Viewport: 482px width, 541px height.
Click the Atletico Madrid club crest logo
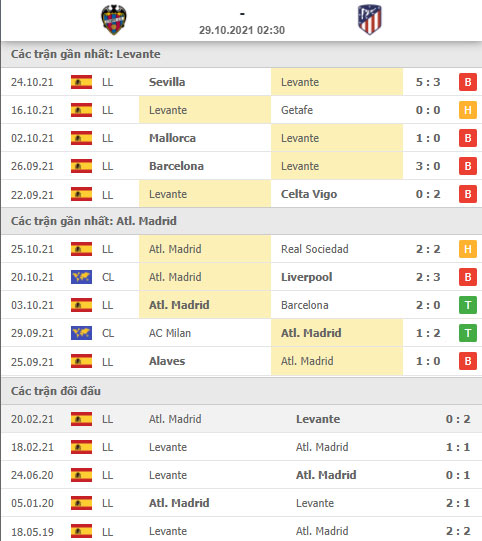point(370,19)
